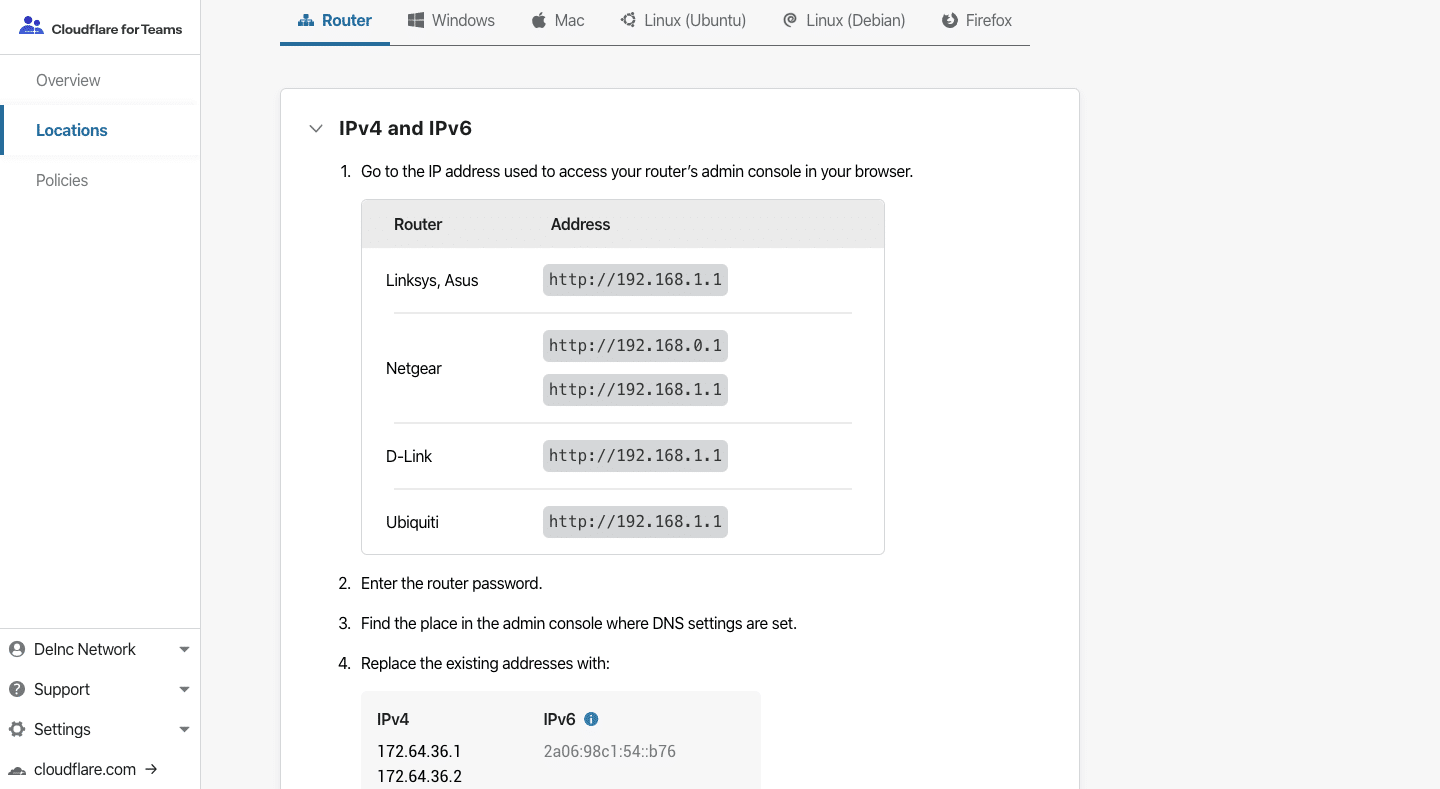
Task: Expand the Settings dropdown arrow
Action: pyautogui.click(x=184, y=730)
